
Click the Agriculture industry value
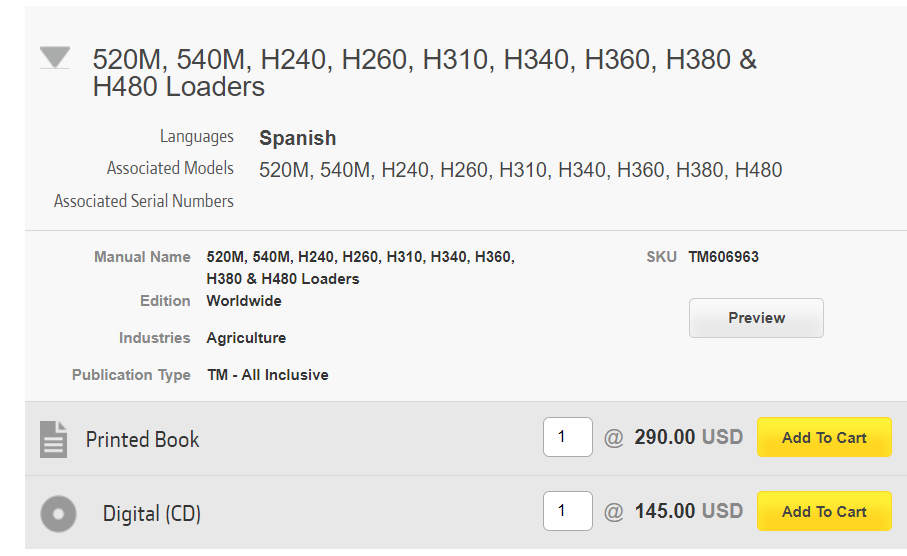pos(246,338)
